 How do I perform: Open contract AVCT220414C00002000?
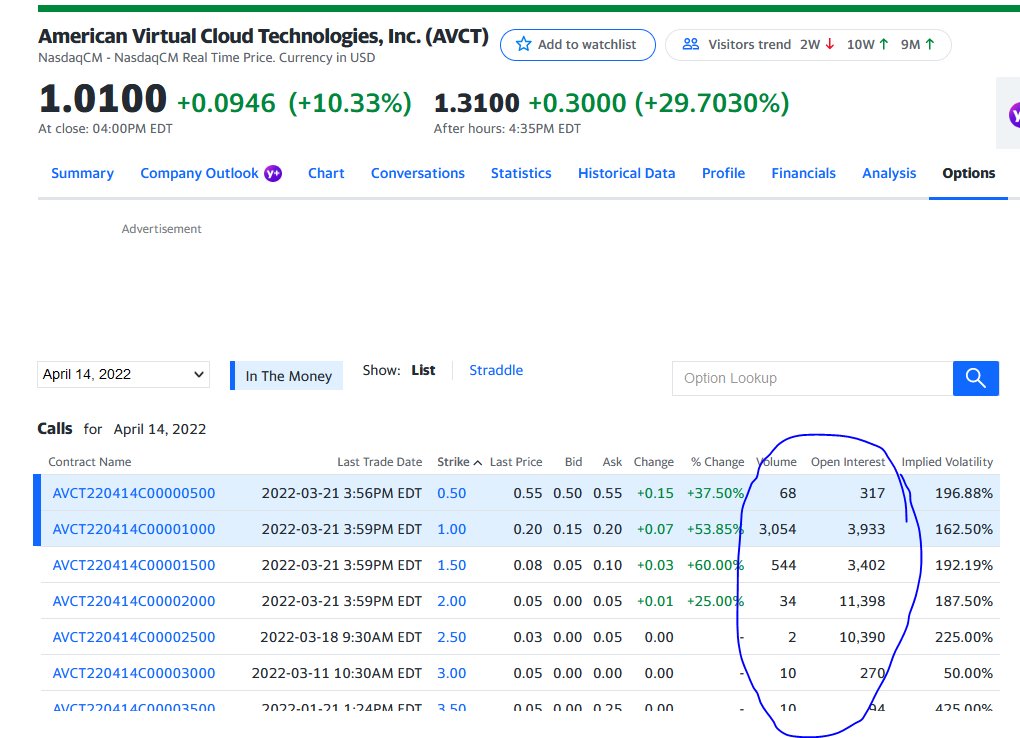pos(134,601)
